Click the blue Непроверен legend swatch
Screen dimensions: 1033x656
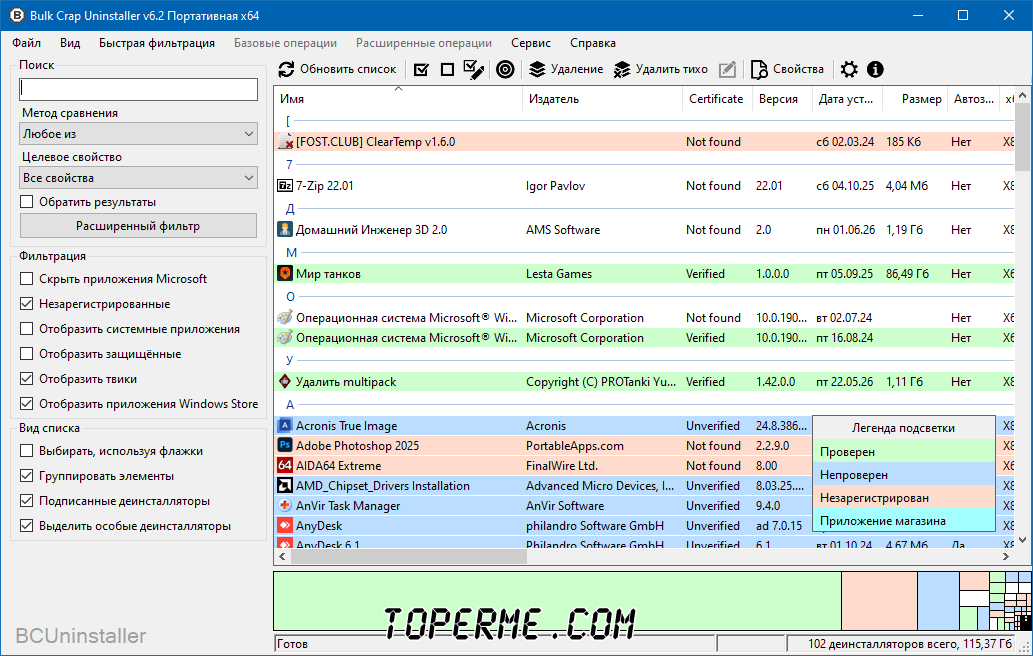click(903, 475)
